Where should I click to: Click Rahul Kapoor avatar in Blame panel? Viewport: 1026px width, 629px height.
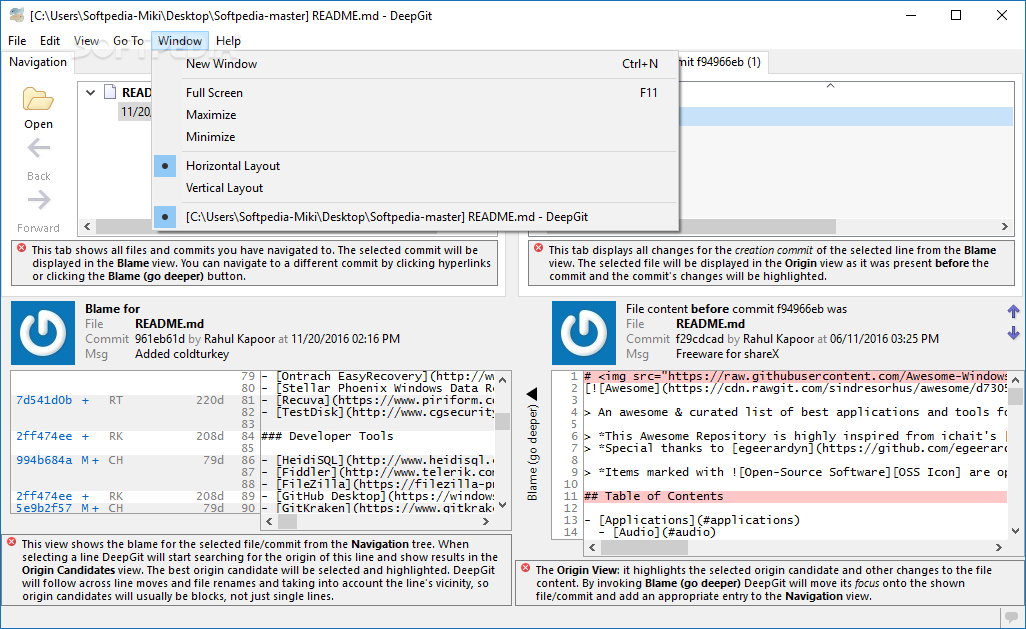pyautogui.click(x=43, y=332)
